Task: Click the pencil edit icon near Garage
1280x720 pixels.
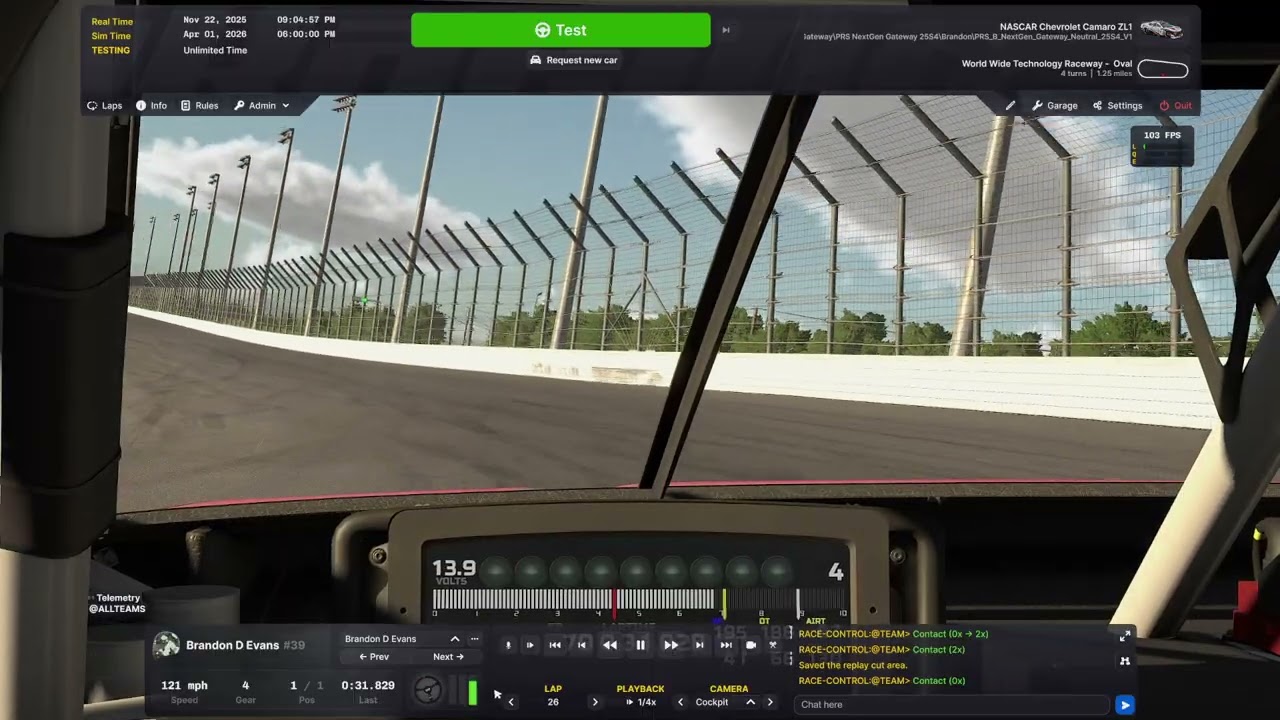Action: (1010, 105)
